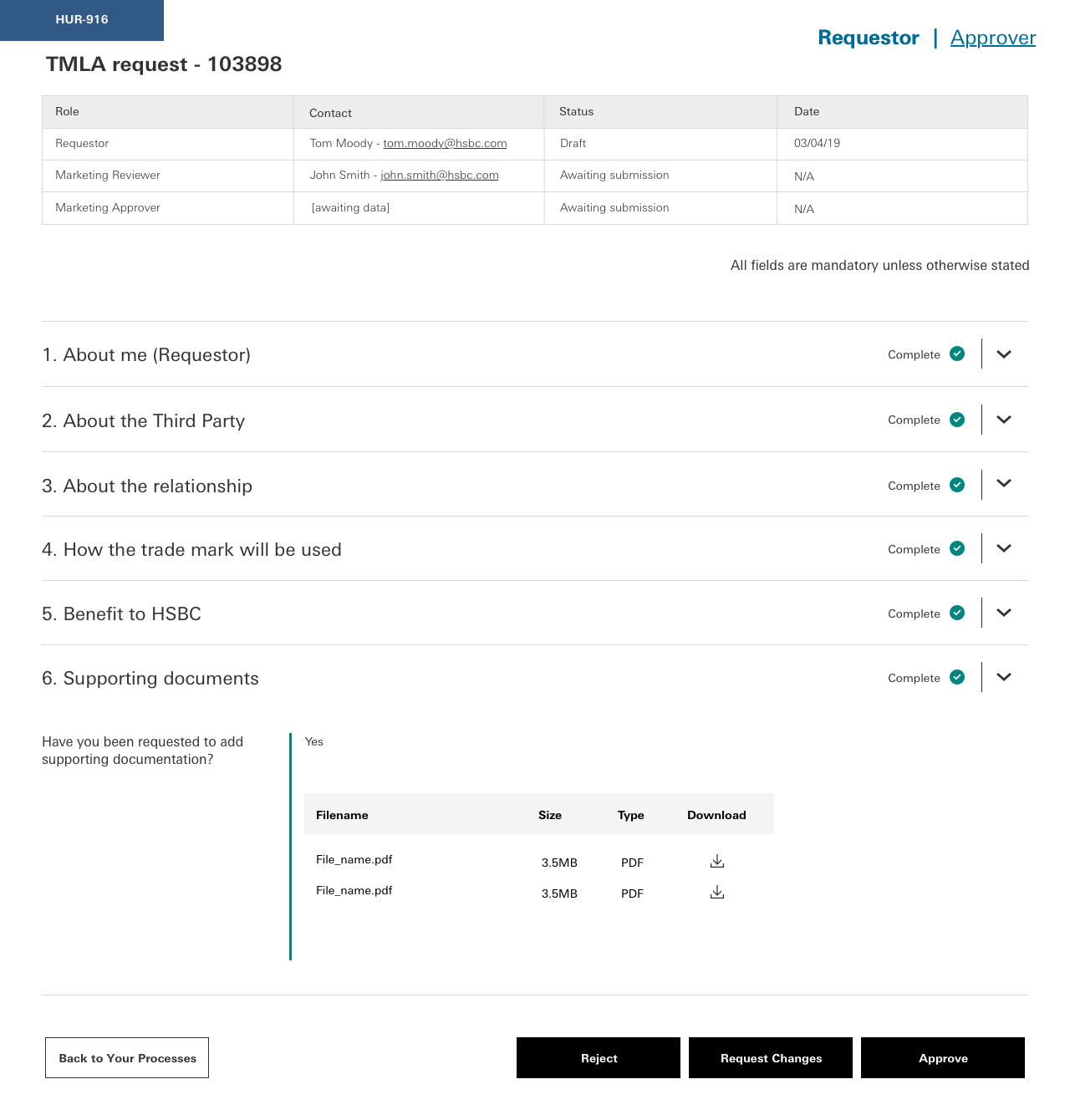Select '4. How the trade mark will be used'
Screen dimensions: 1070x1120
click(191, 550)
